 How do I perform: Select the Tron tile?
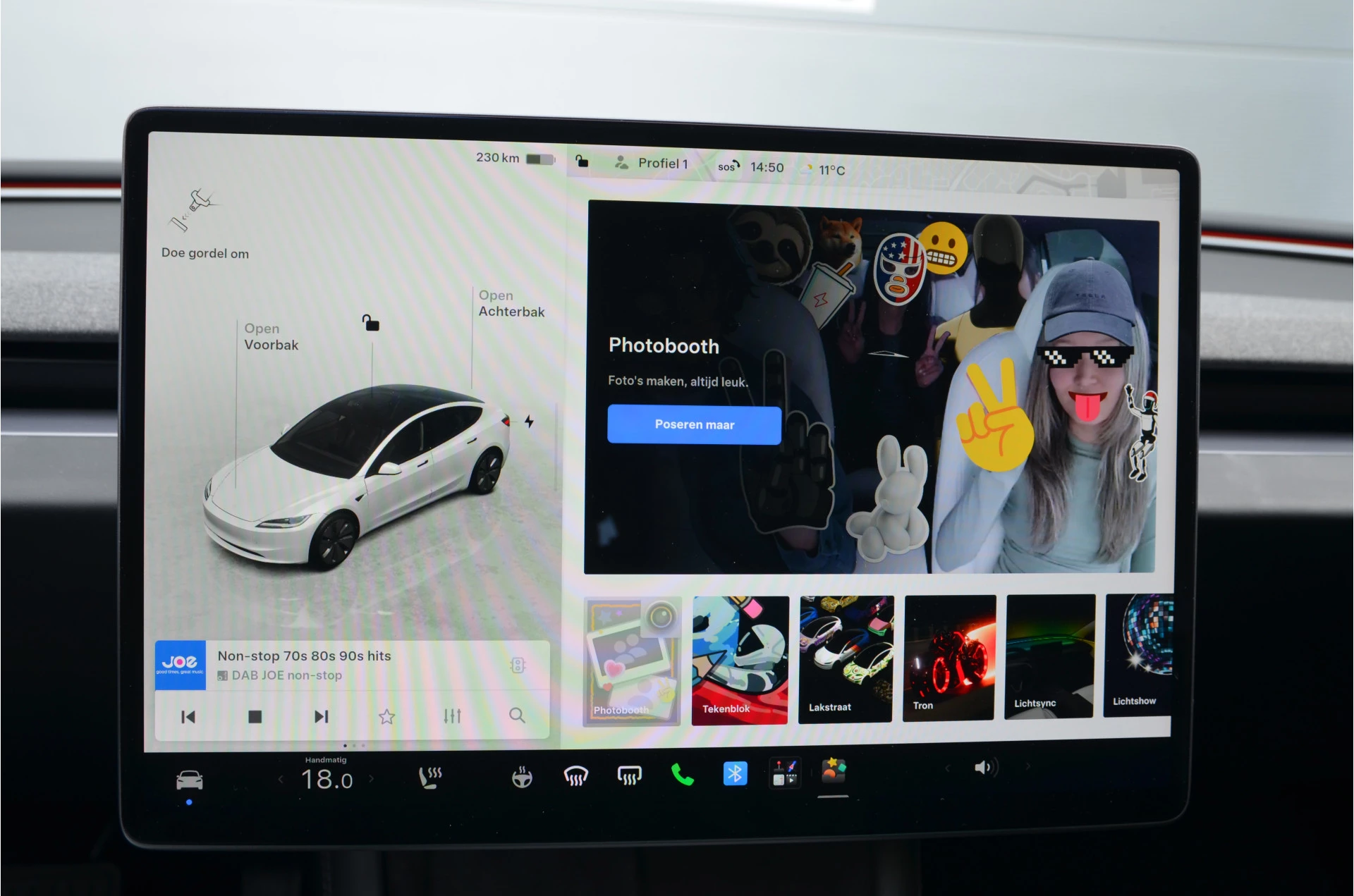coord(949,657)
